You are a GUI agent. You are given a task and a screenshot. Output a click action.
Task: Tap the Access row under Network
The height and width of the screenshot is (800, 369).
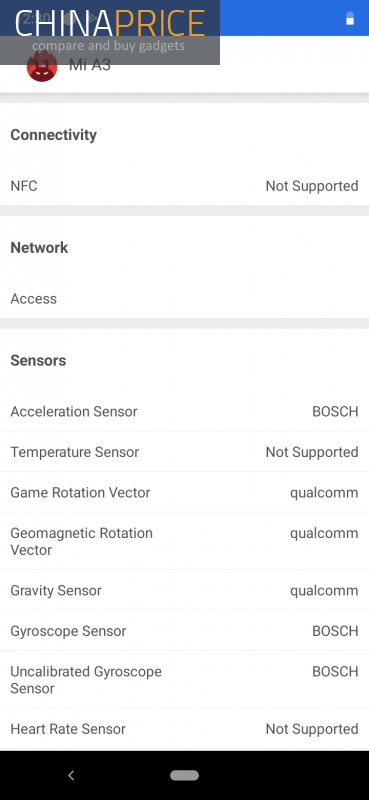pyautogui.click(x=184, y=298)
